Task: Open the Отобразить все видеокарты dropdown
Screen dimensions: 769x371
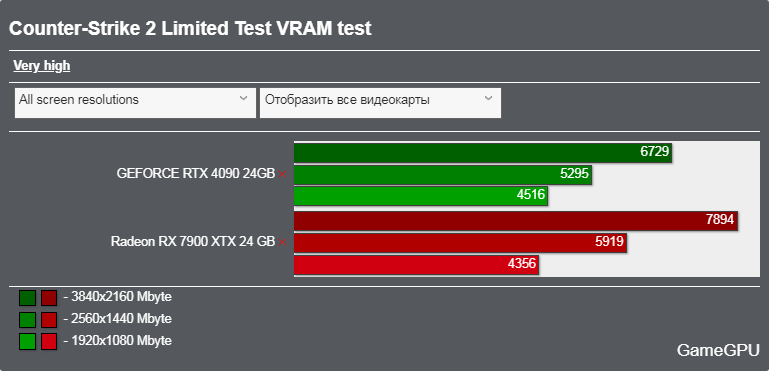Action: (x=380, y=103)
